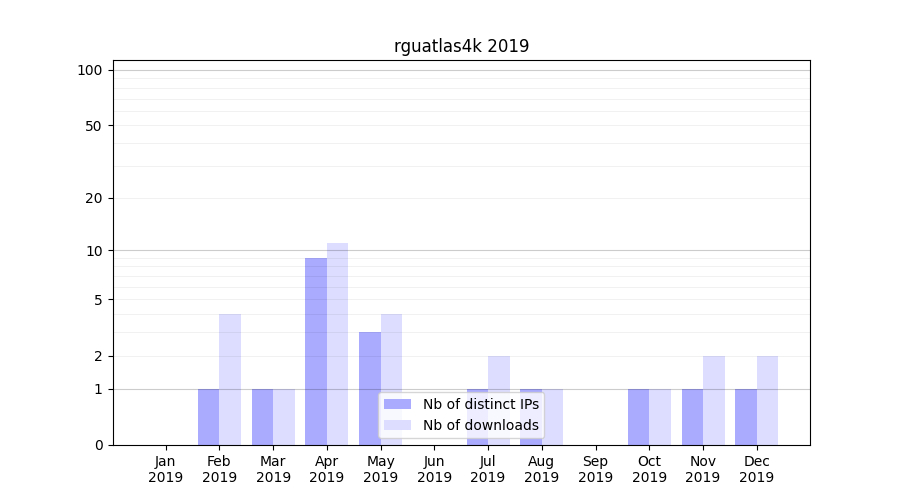The image size is (900, 500).
Task: Select the Nb of downloads legend label
Action: point(480,425)
